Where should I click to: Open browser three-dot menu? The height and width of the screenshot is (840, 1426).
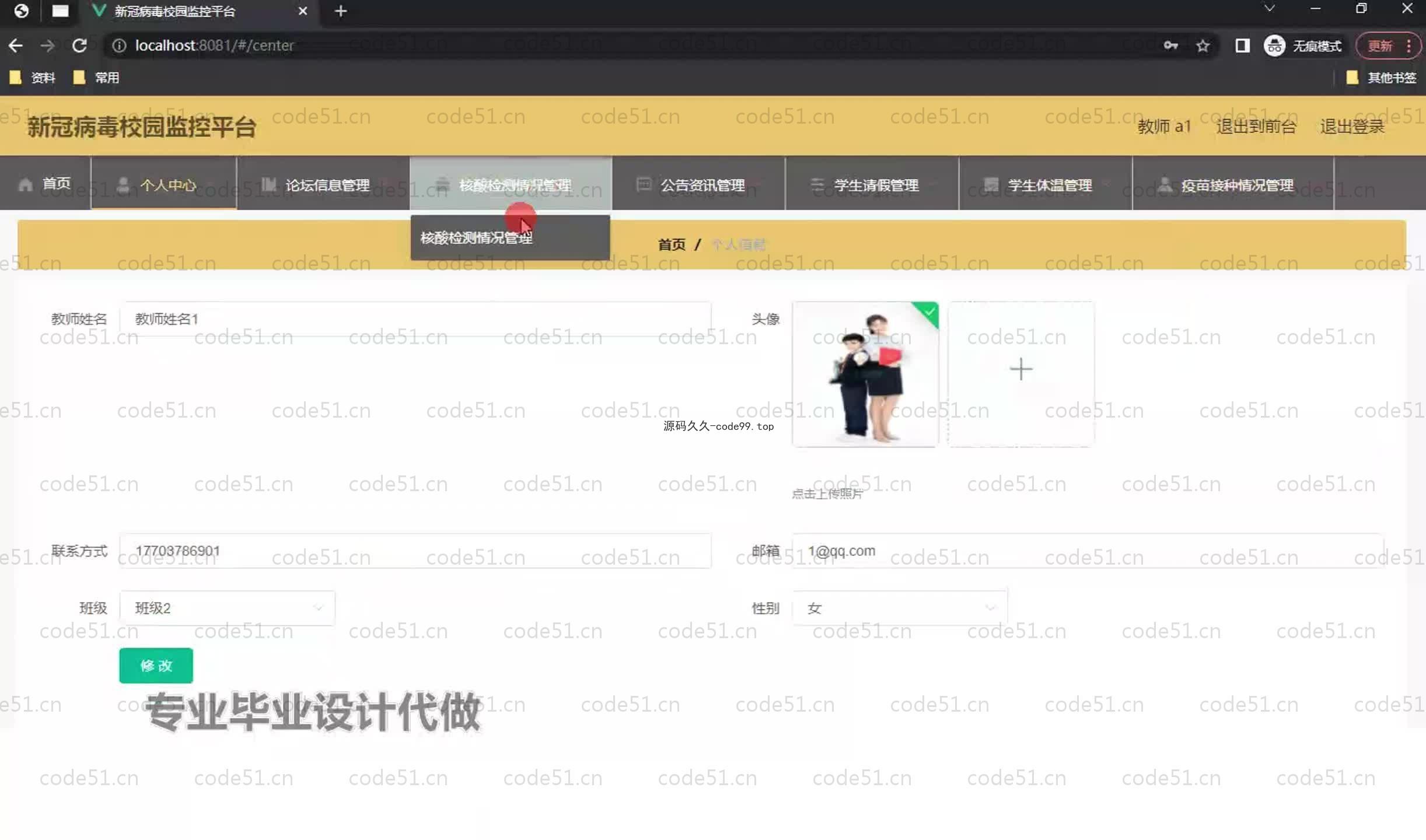tap(1409, 45)
